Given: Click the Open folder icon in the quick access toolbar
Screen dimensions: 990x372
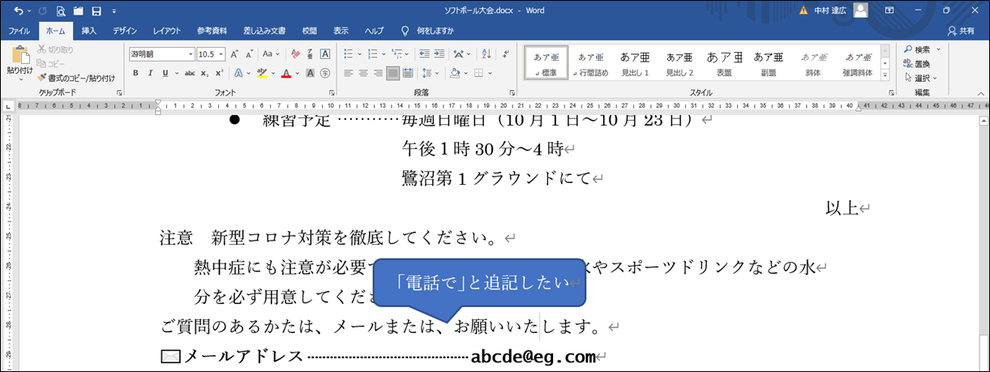Looking at the screenshot, I should 78,11.
